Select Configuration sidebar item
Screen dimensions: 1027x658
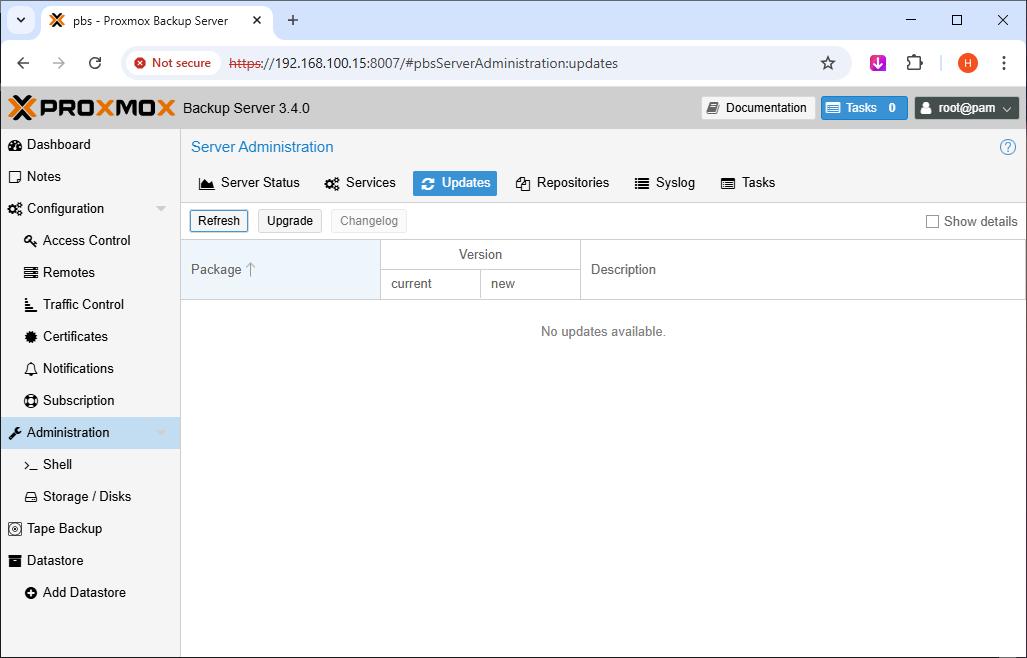point(90,209)
